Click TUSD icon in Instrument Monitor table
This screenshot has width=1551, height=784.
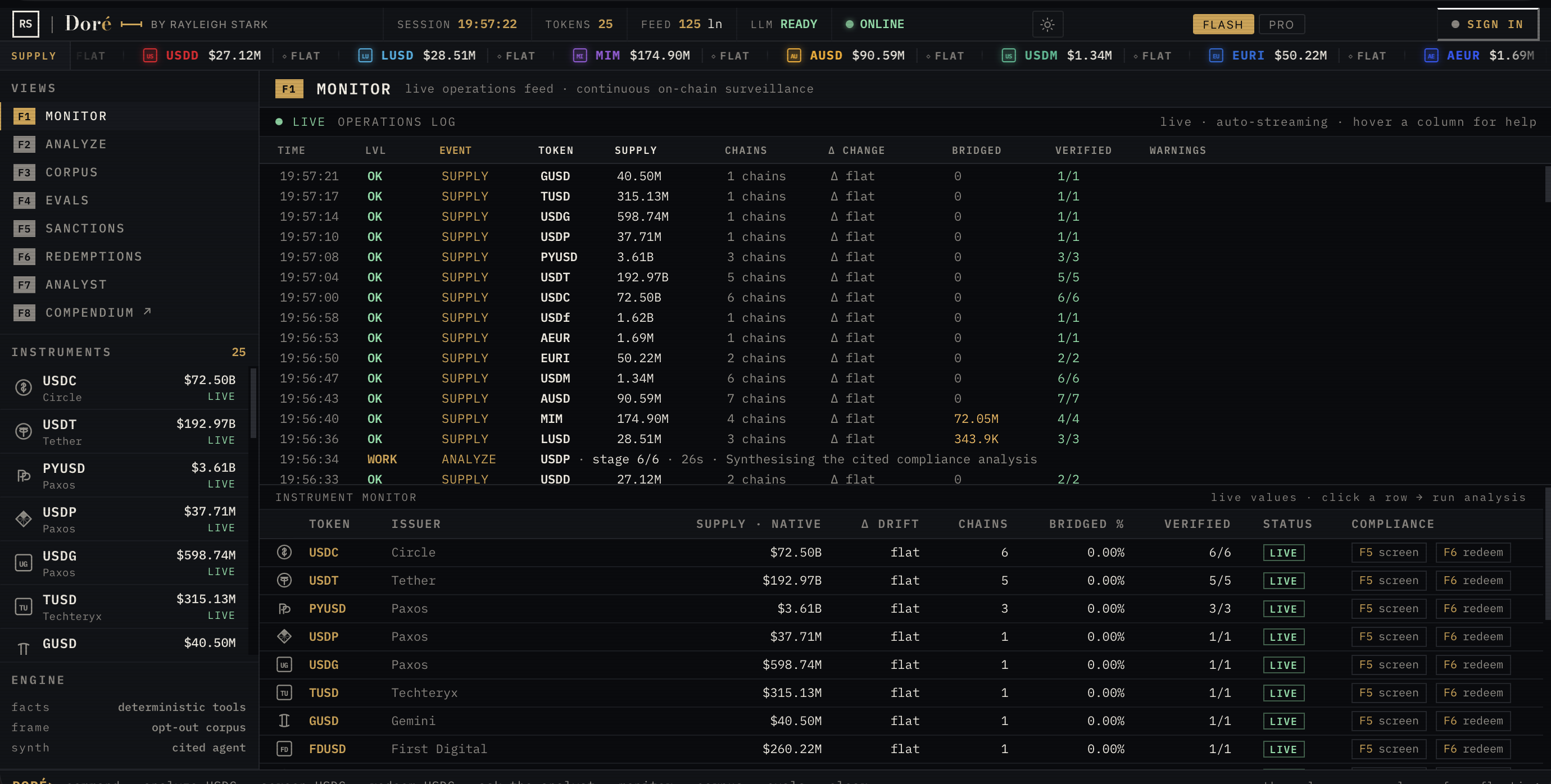(x=284, y=692)
